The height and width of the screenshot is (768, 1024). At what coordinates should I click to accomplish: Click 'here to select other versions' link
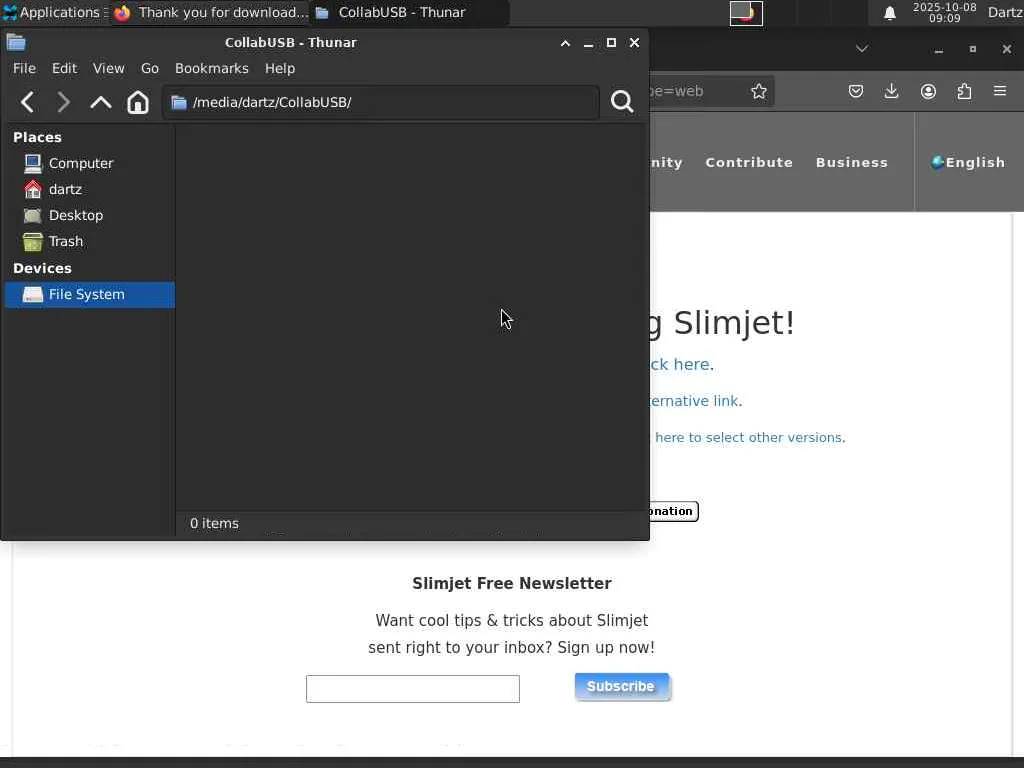750,438
